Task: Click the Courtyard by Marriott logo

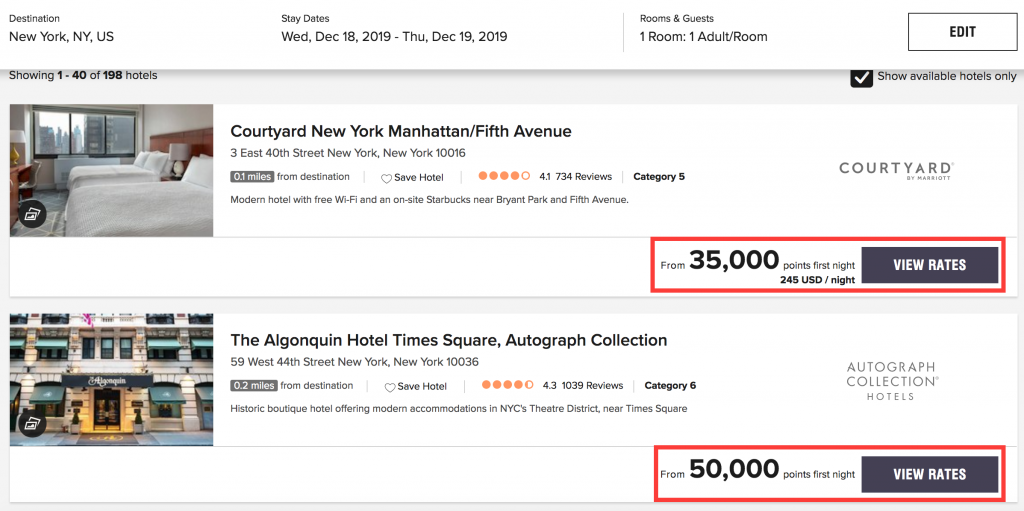Action: point(896,171)
